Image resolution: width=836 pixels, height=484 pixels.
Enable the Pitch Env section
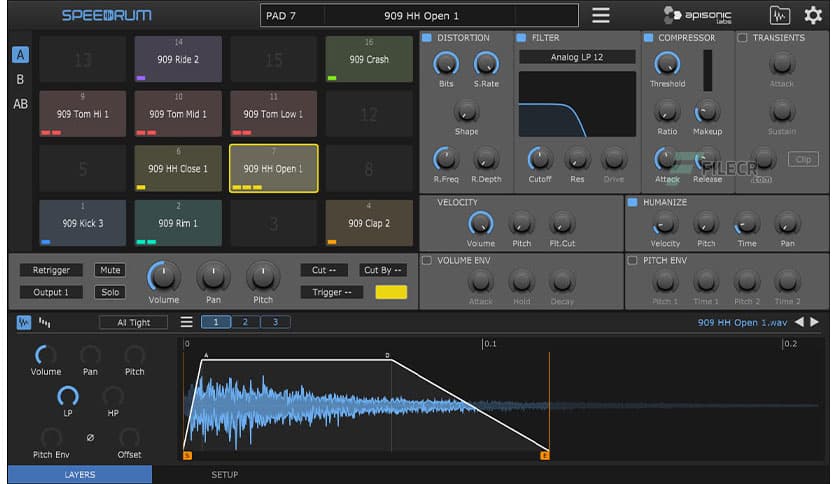tap(632, 260)
